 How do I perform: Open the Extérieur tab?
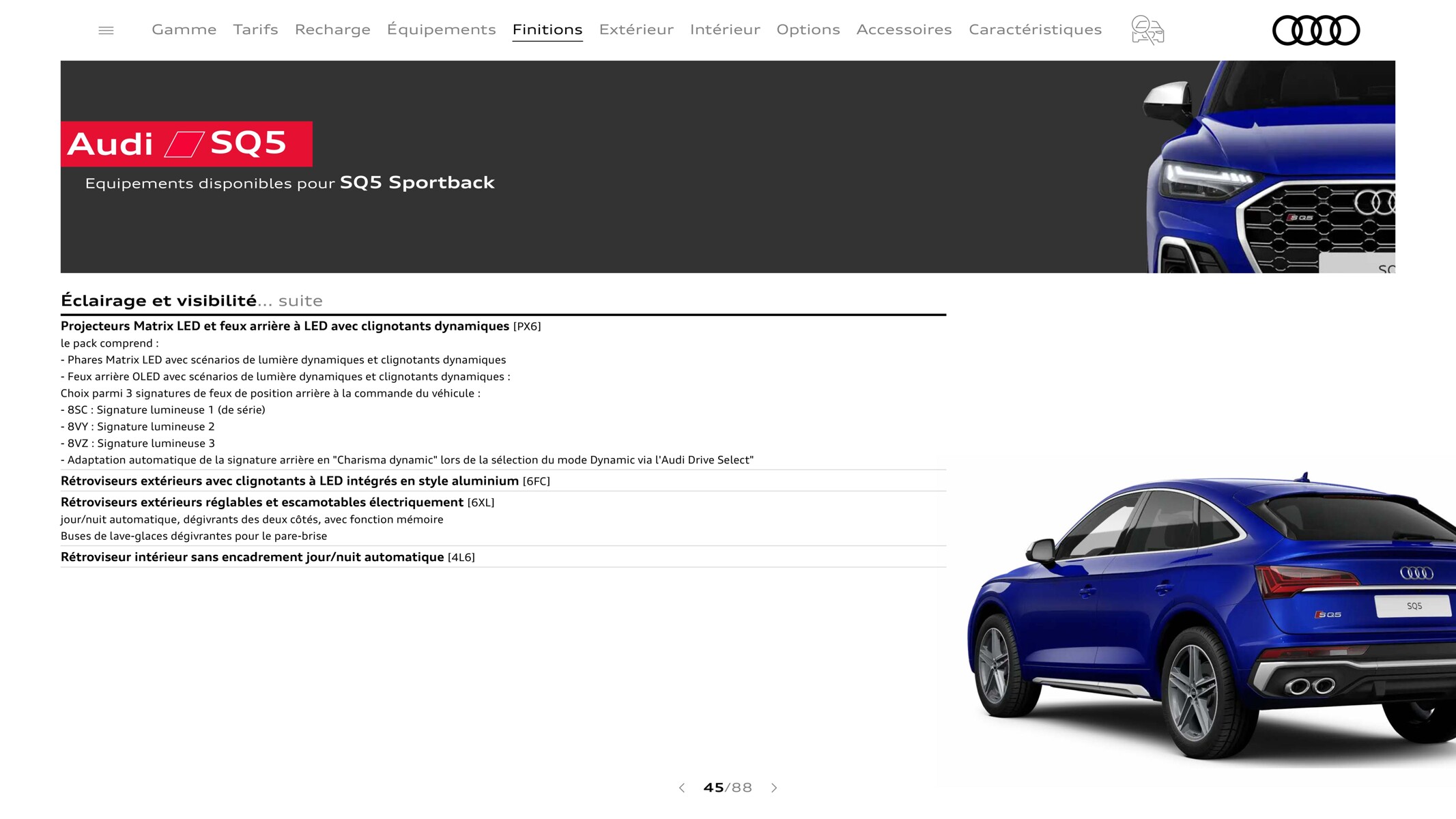tap(636, 29)
